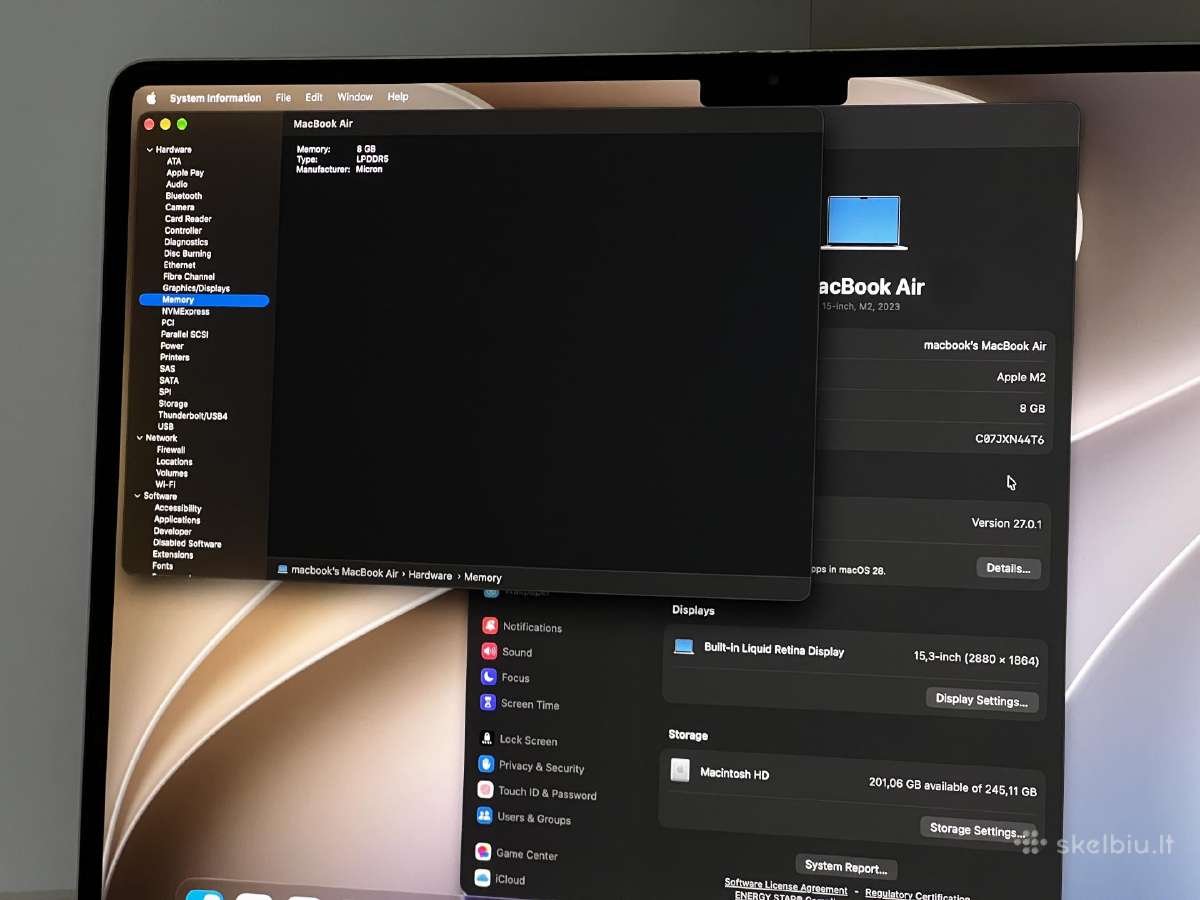
Task: Click the Details... button for macOS version
Action: 1008,568
